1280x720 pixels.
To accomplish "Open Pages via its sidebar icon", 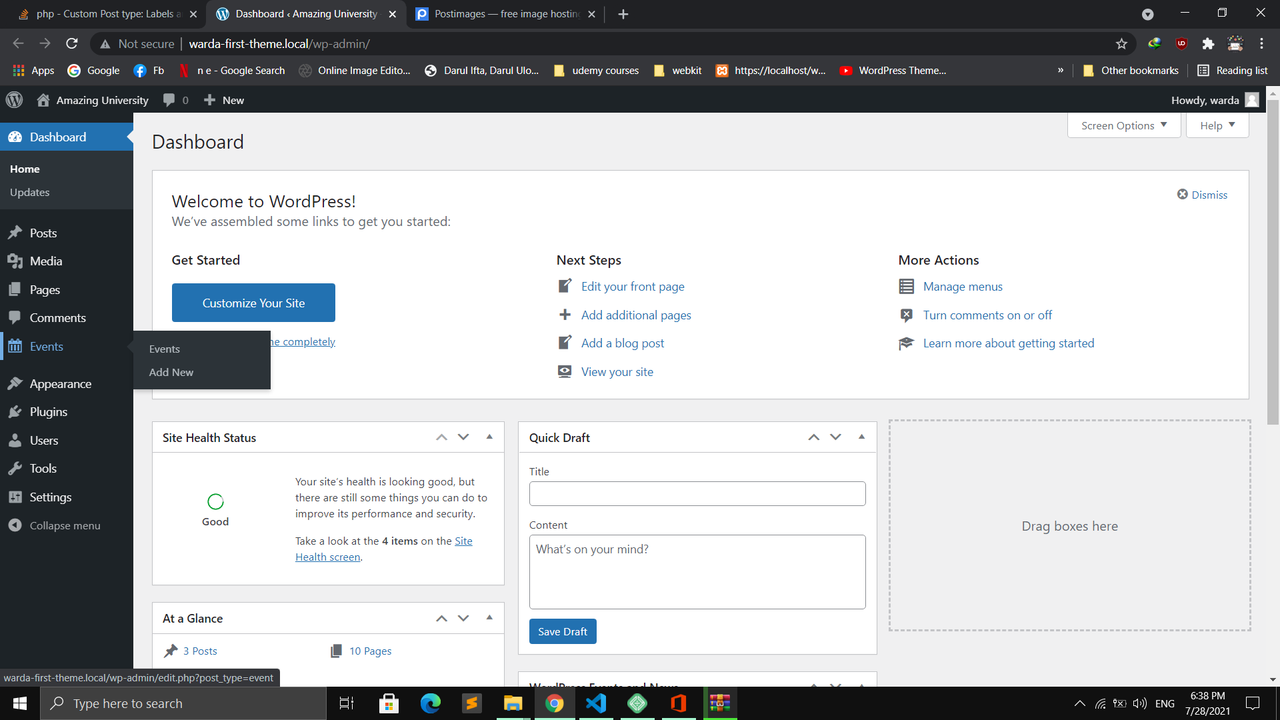I will click(15, 290).
